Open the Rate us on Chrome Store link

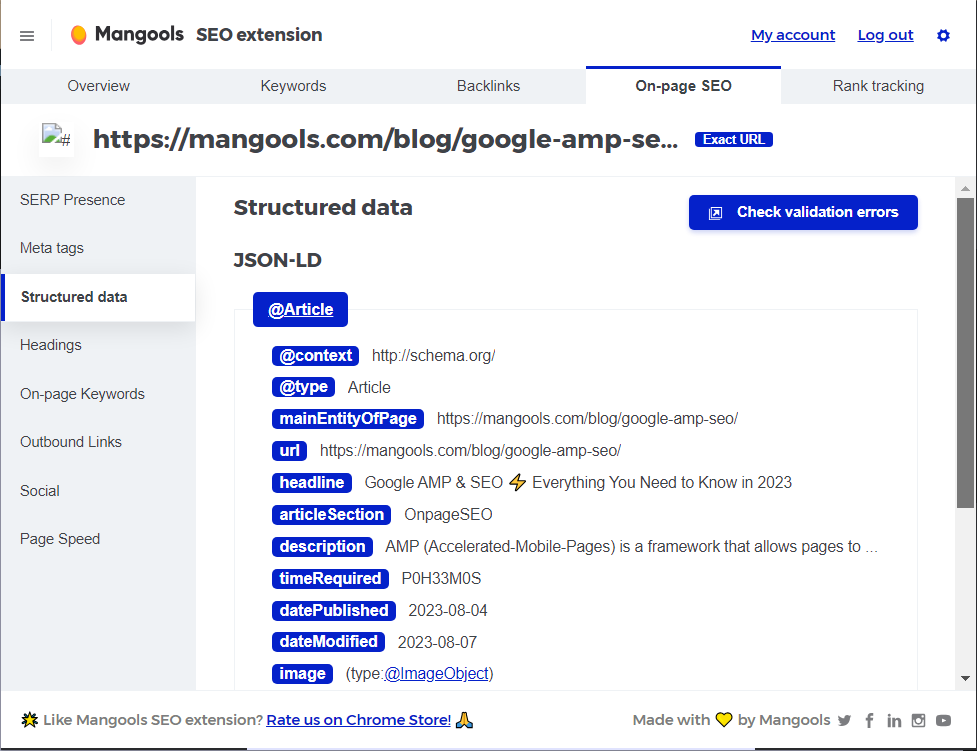click(357, 720)
